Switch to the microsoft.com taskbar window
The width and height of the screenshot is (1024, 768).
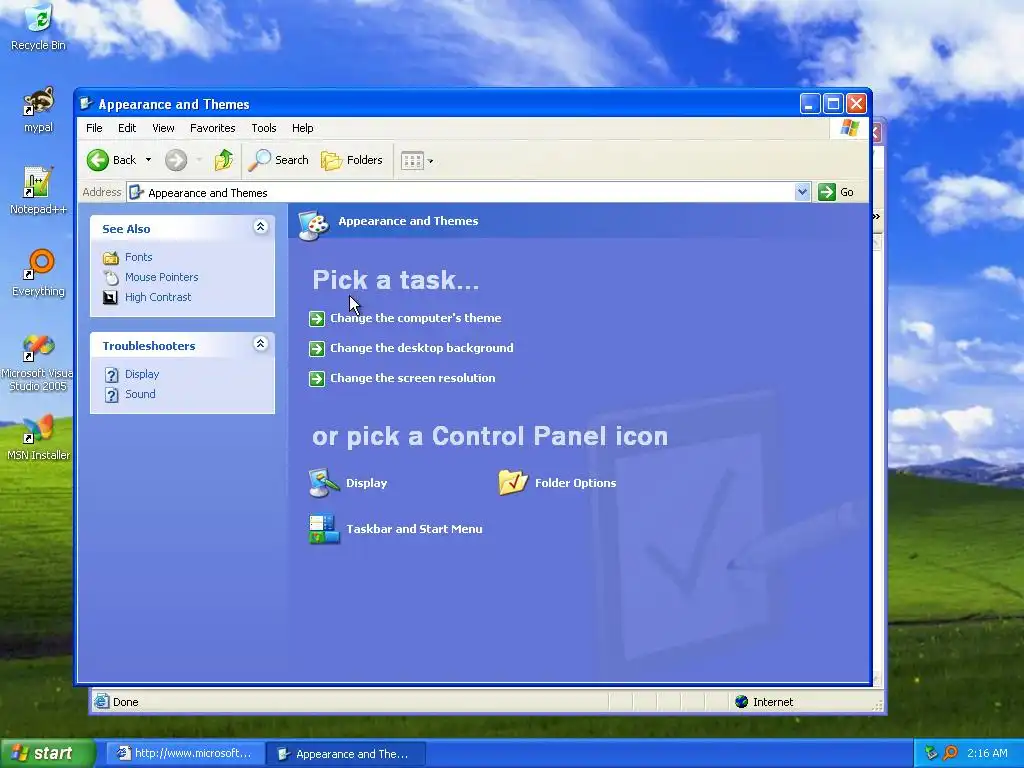(185, 754)
